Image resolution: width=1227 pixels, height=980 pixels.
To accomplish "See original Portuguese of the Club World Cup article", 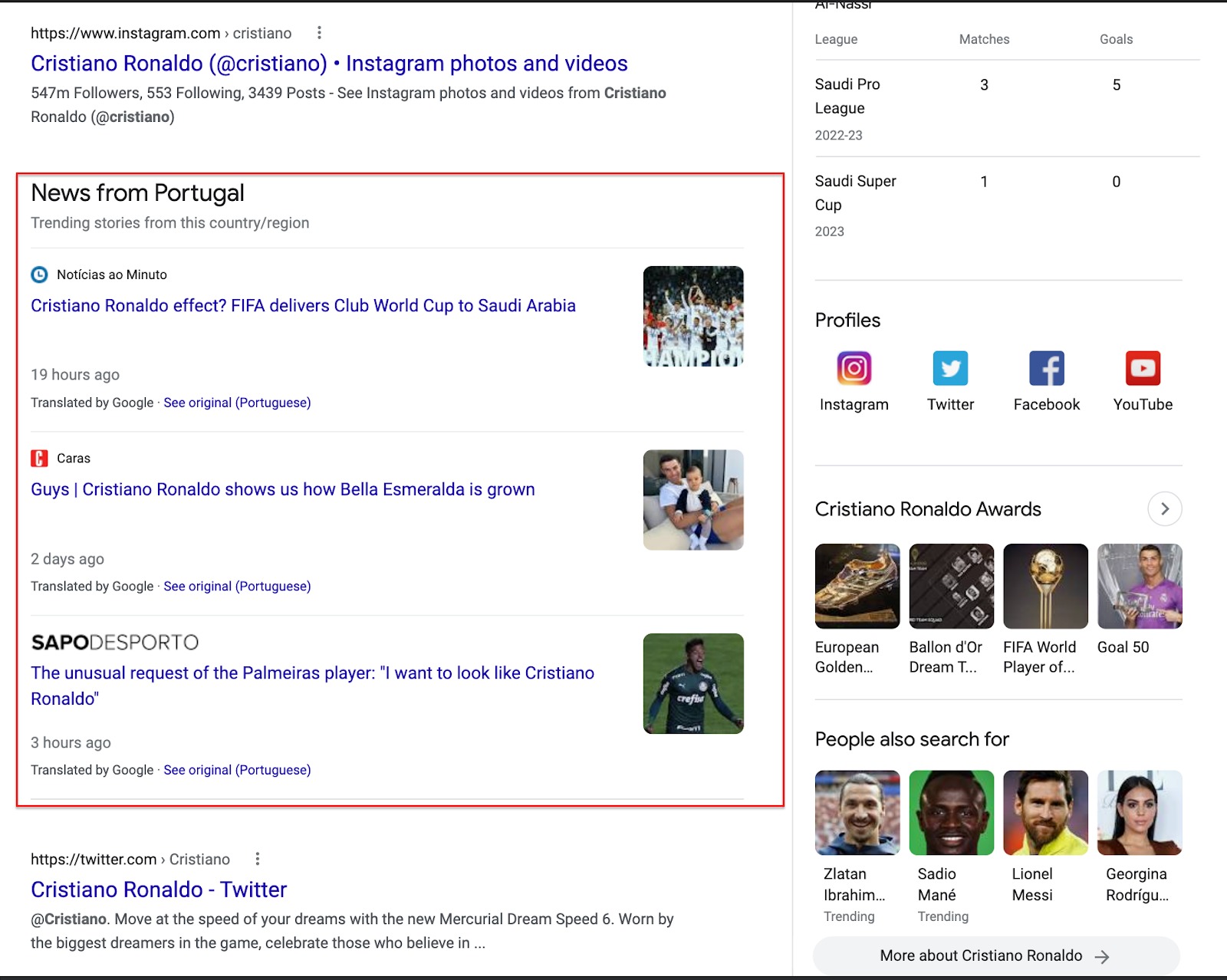I will [236, 402].
